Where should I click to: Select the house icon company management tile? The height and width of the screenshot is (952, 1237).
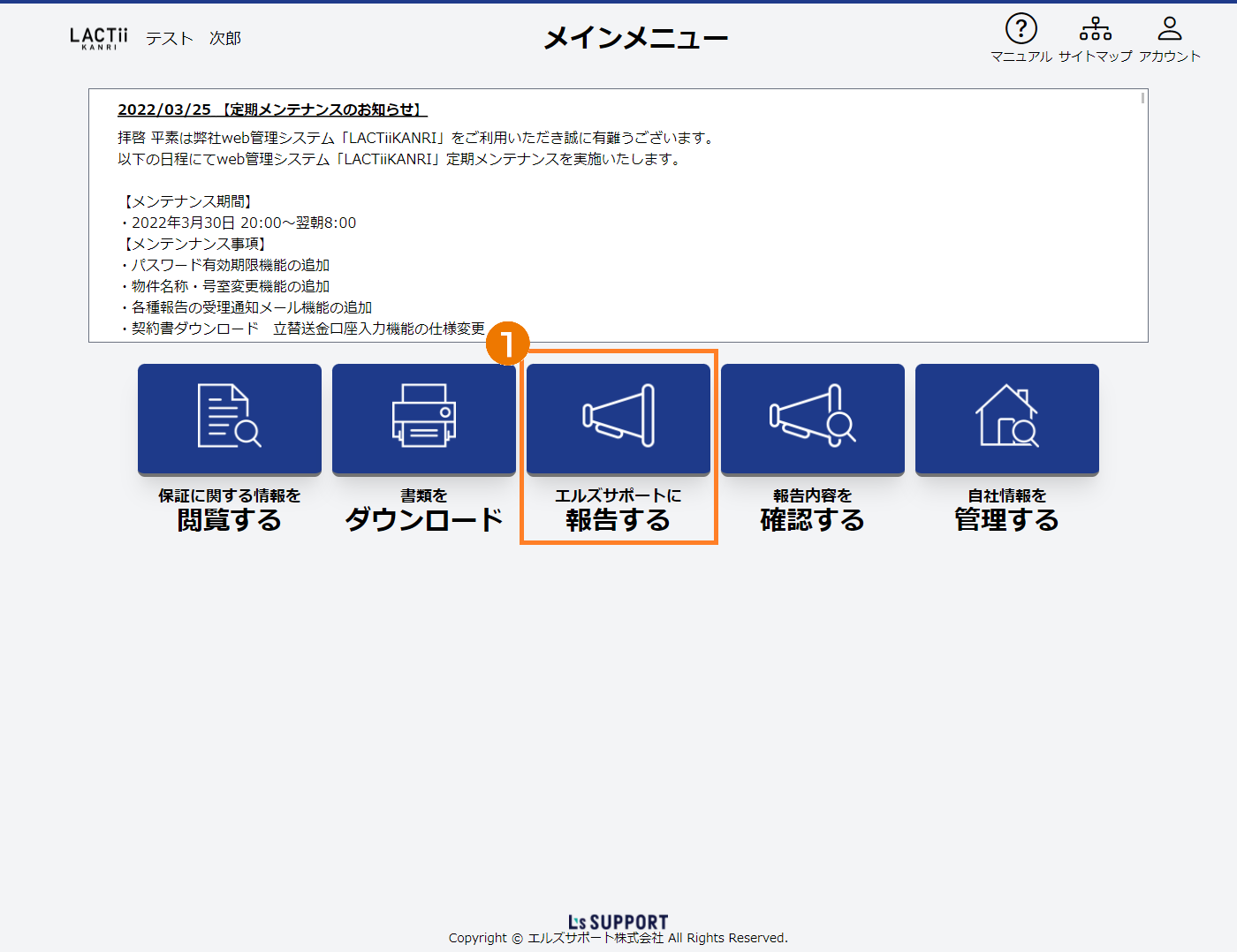click(x=1007, y=419)
